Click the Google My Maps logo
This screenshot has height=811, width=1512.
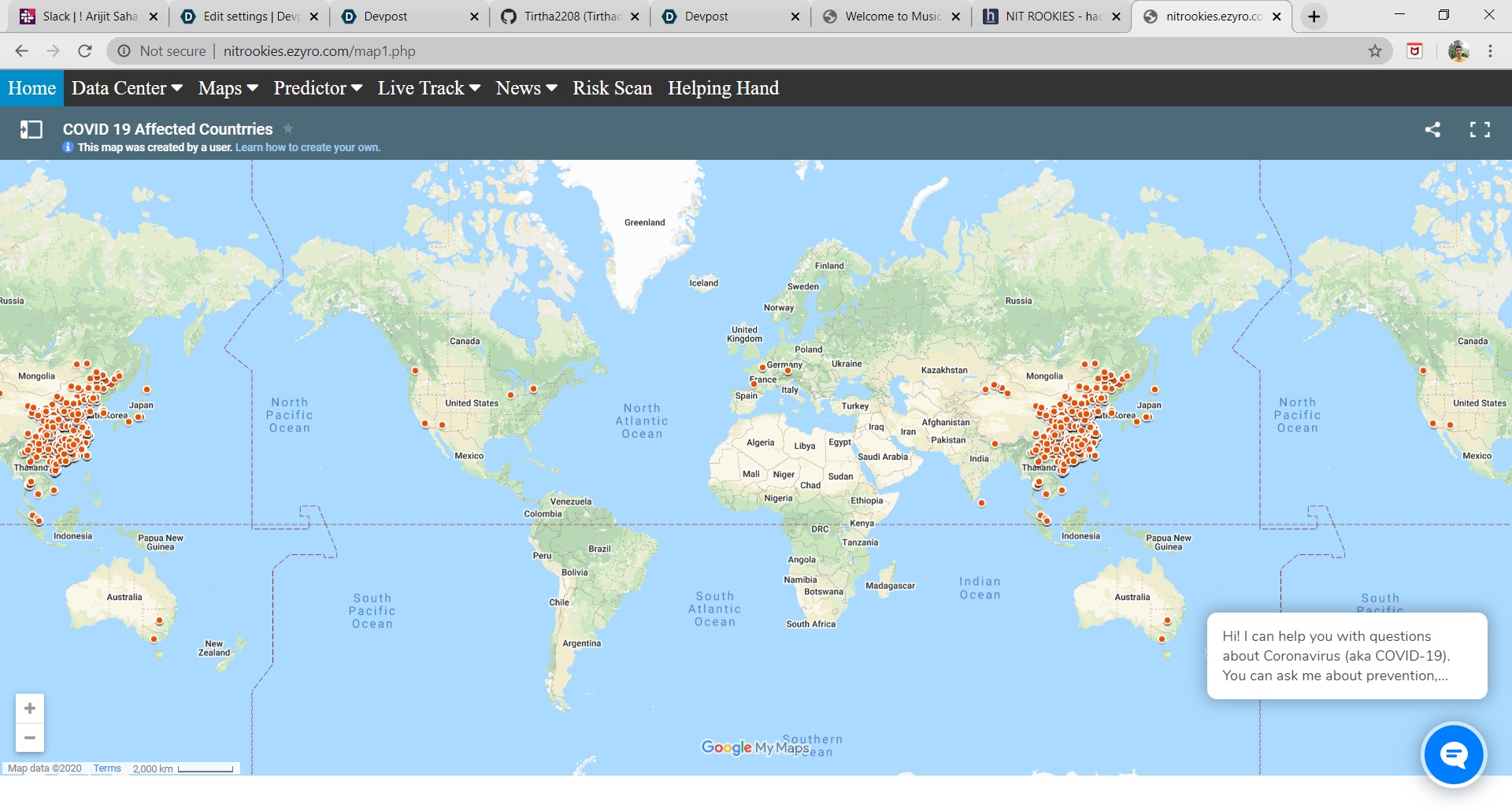[x=754, y=747]
